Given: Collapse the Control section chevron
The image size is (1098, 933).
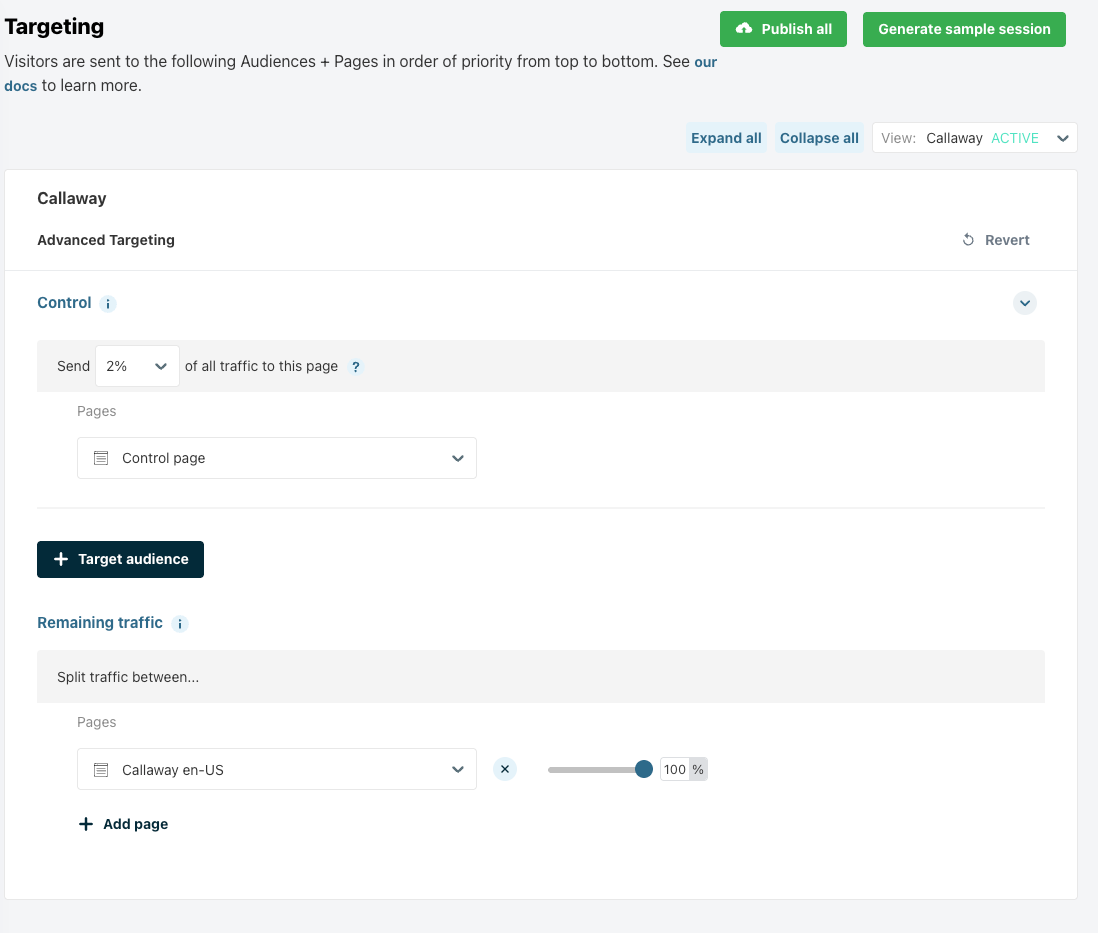Looking at the screenshot, I should [1025, 303].
